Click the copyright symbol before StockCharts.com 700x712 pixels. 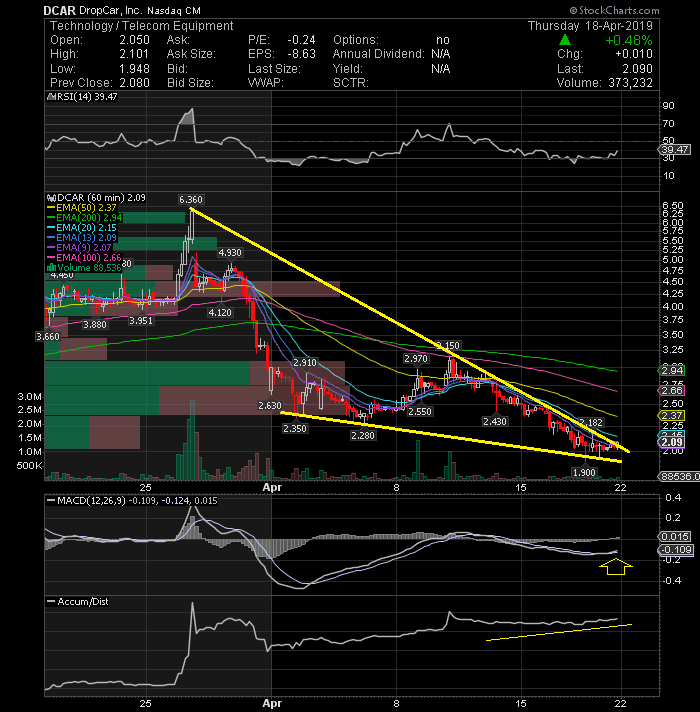[x=573, y=10]
